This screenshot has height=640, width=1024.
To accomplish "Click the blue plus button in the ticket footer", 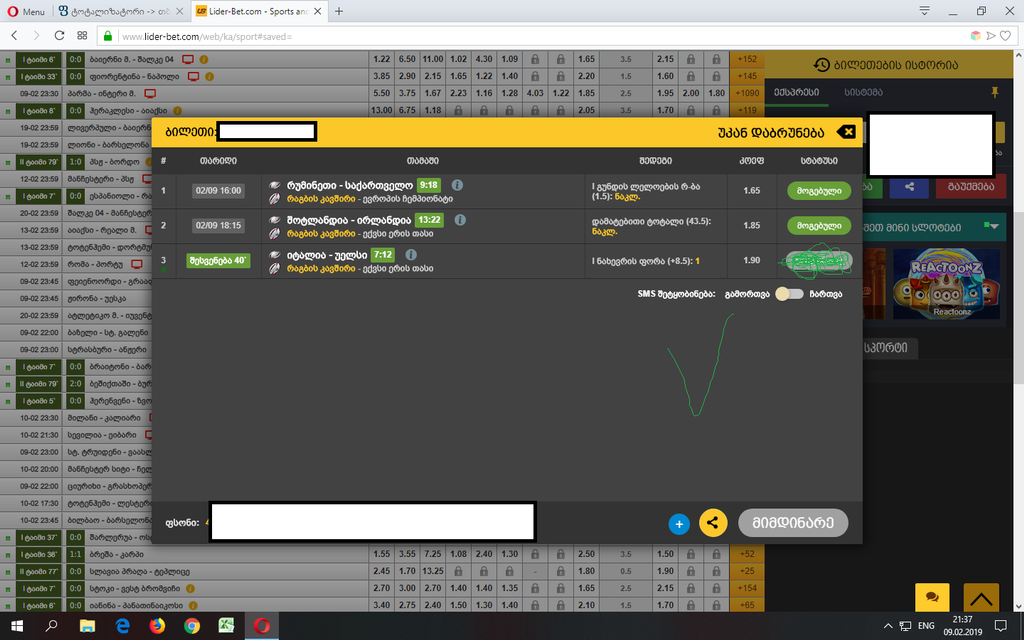I will [x=679, y=524].
